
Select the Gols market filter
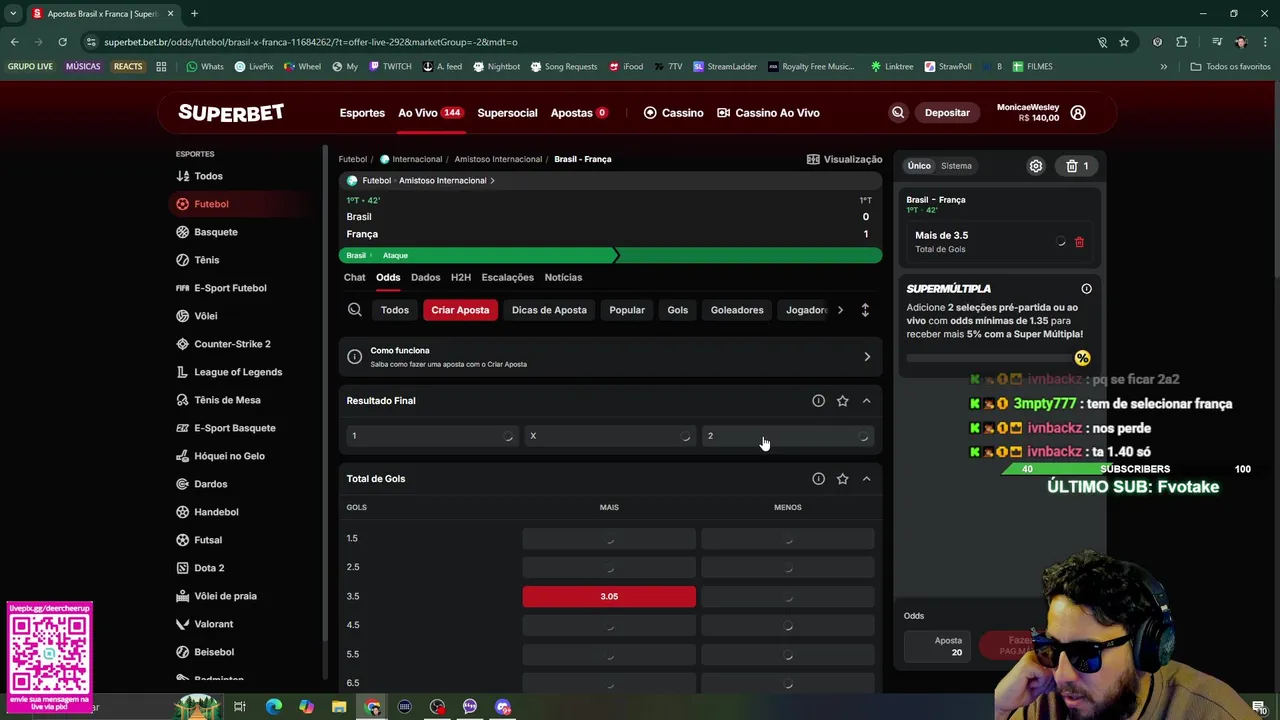678,310
